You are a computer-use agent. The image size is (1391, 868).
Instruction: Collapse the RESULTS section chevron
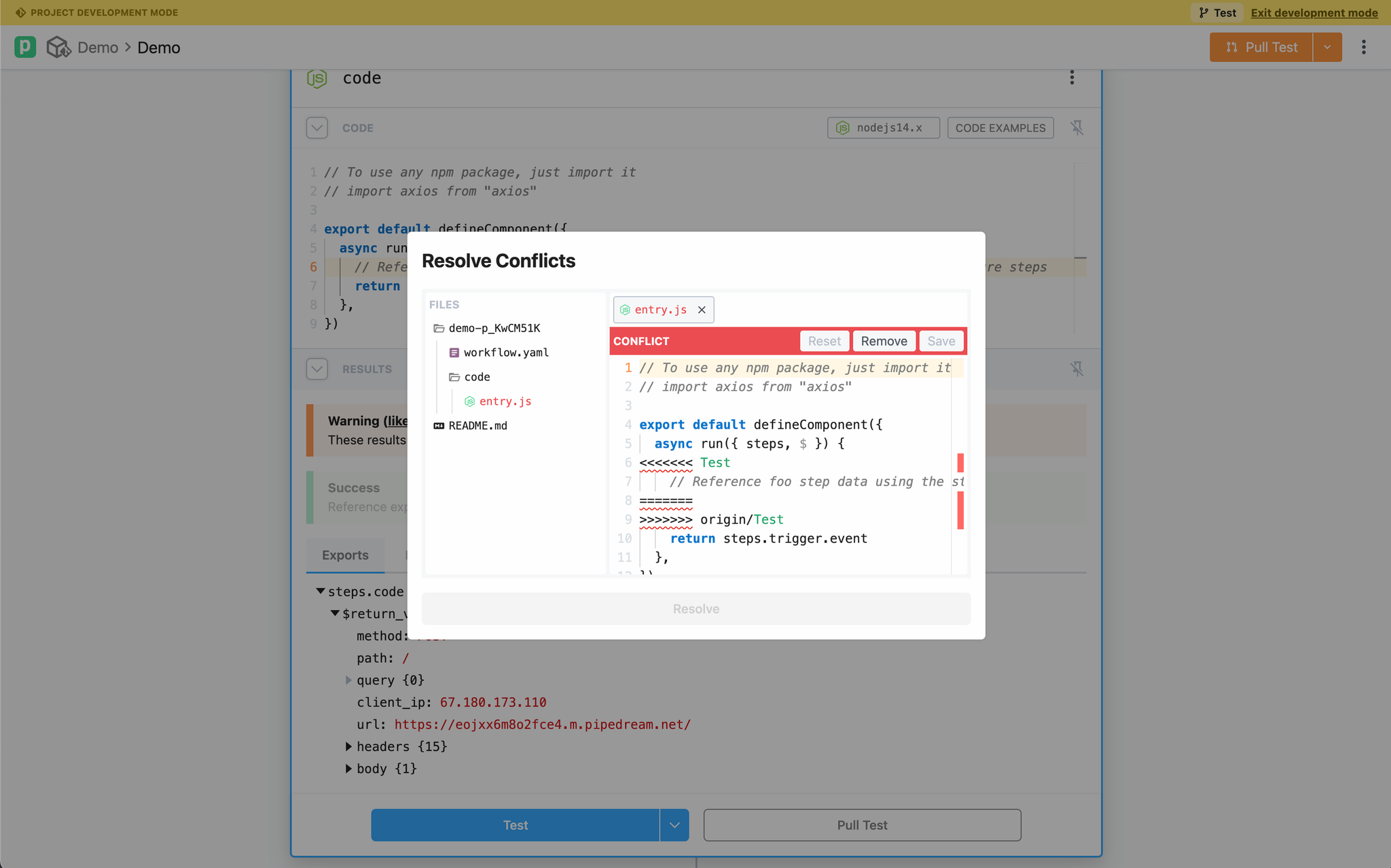pyautogui.click(x=317, y=369)
